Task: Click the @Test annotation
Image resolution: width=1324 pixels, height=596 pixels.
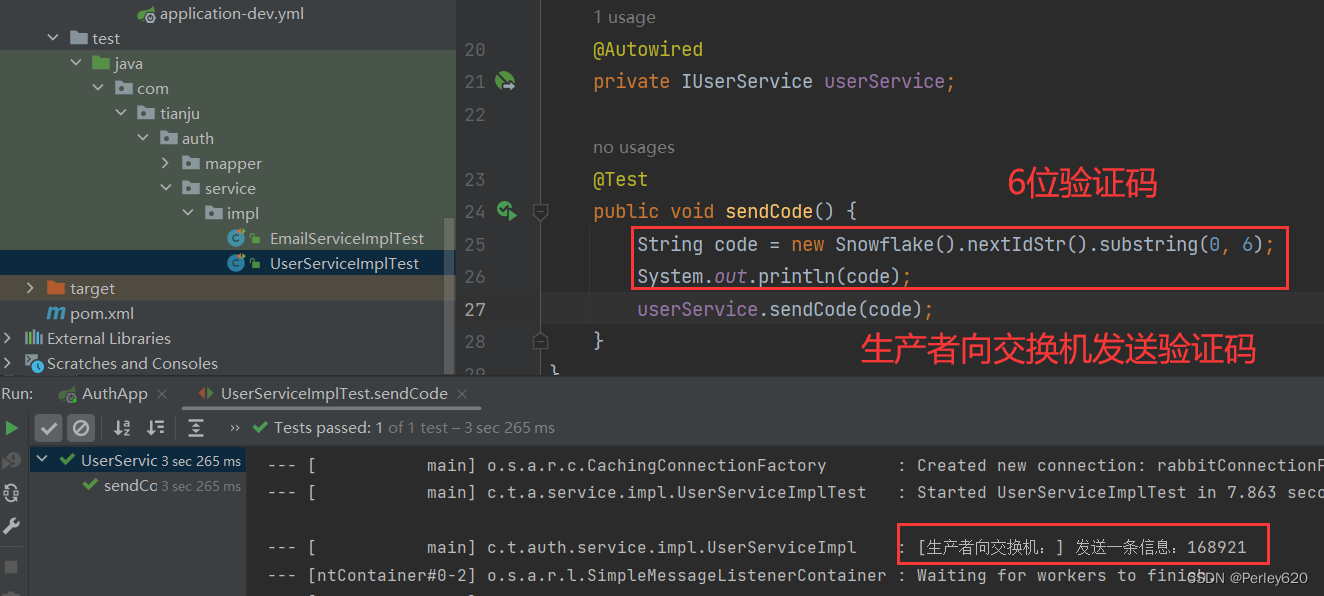Action: [x=620, y=179]
